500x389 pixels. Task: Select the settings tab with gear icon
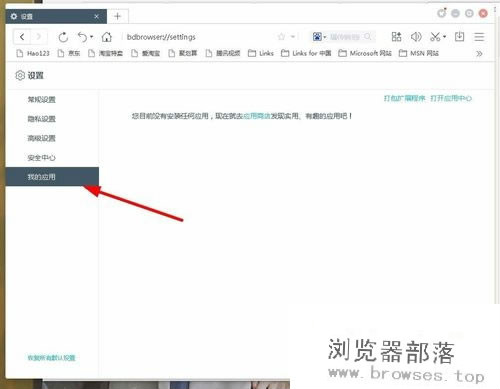point(56,16)
